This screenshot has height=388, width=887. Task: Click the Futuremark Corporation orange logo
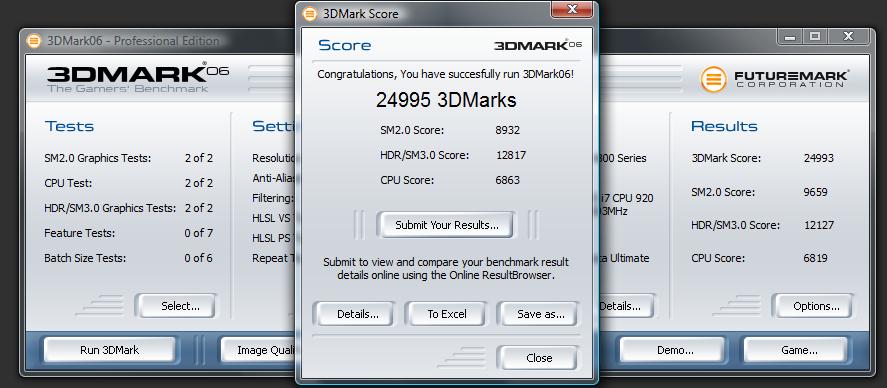point(713,79)
